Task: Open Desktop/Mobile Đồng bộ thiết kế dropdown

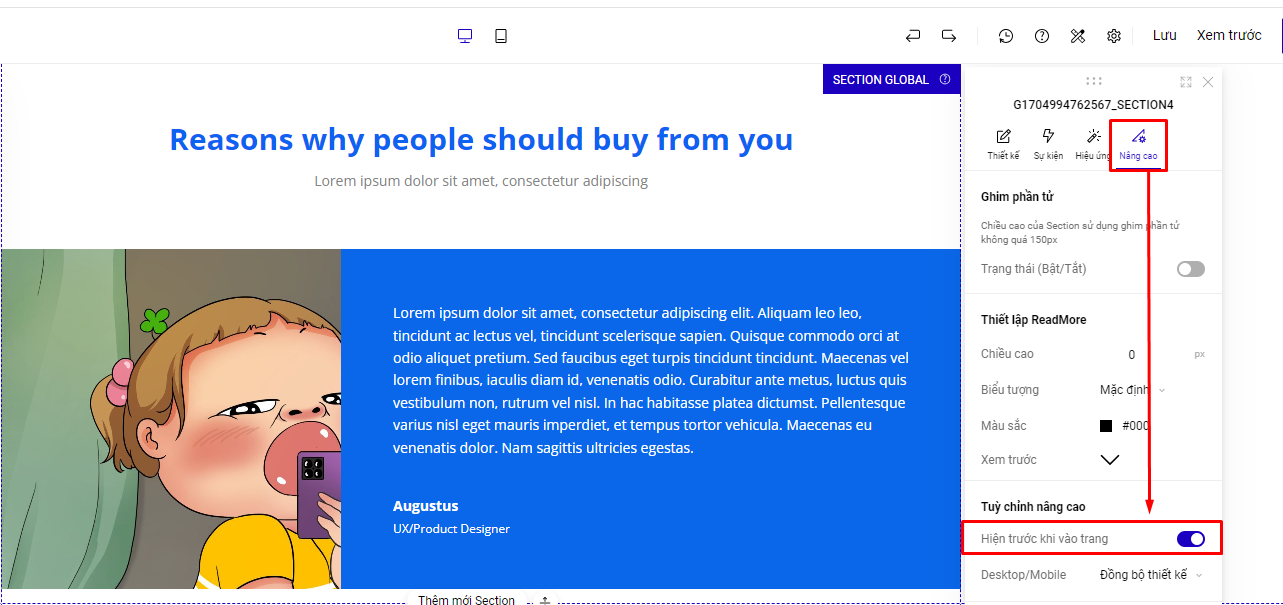Action: [1150, 575]
